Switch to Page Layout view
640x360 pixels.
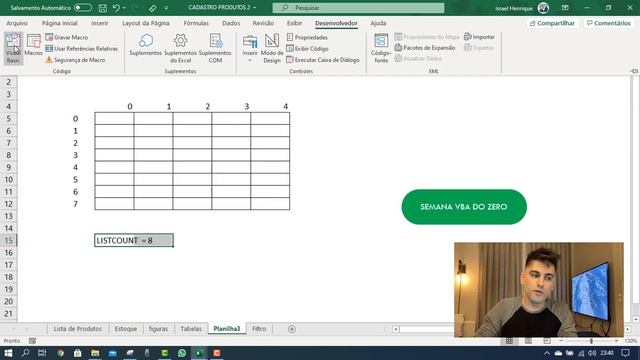(x=528, y=341)
